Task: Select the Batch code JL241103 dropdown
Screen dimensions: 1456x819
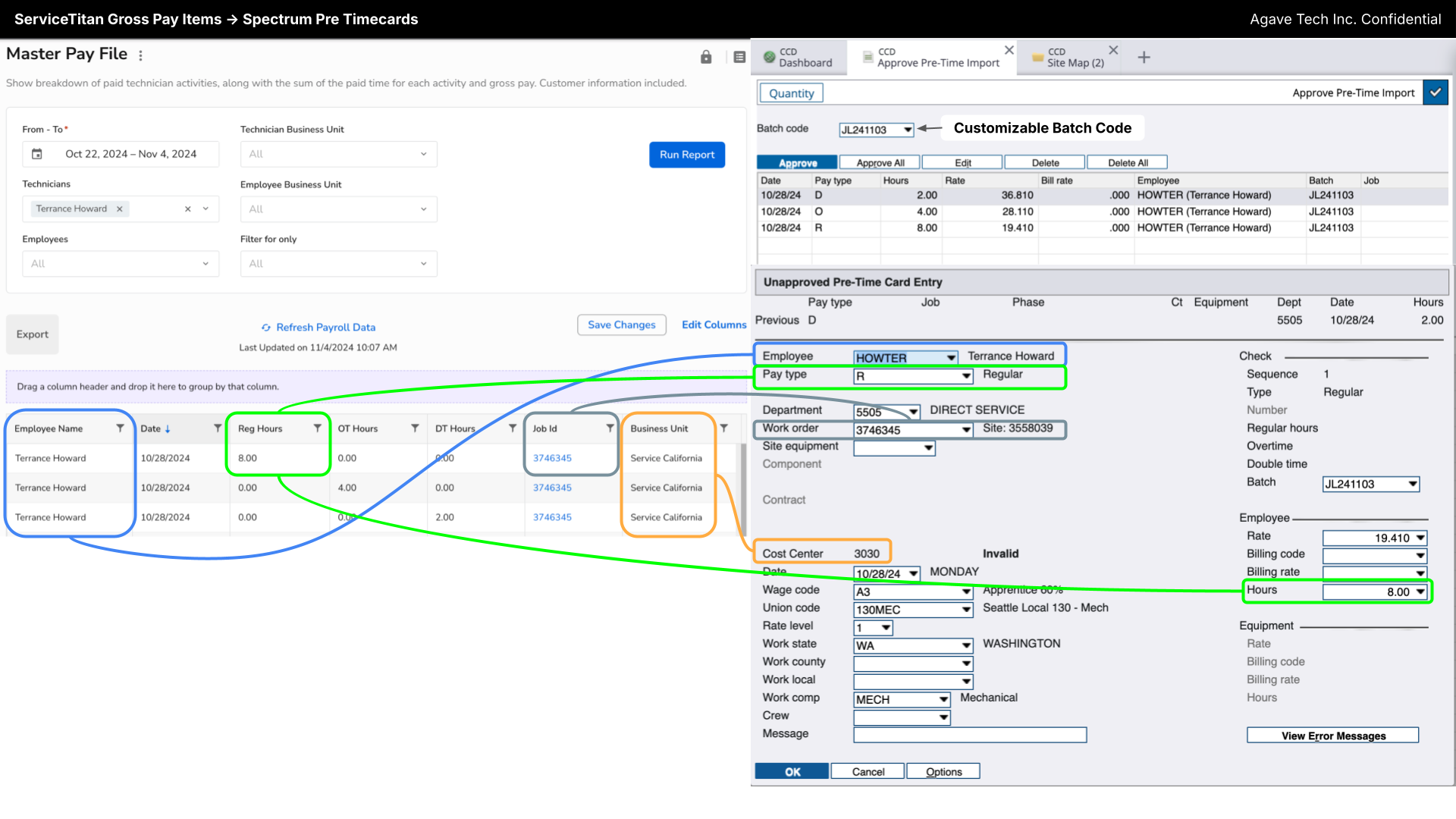Action: (875, 128)
